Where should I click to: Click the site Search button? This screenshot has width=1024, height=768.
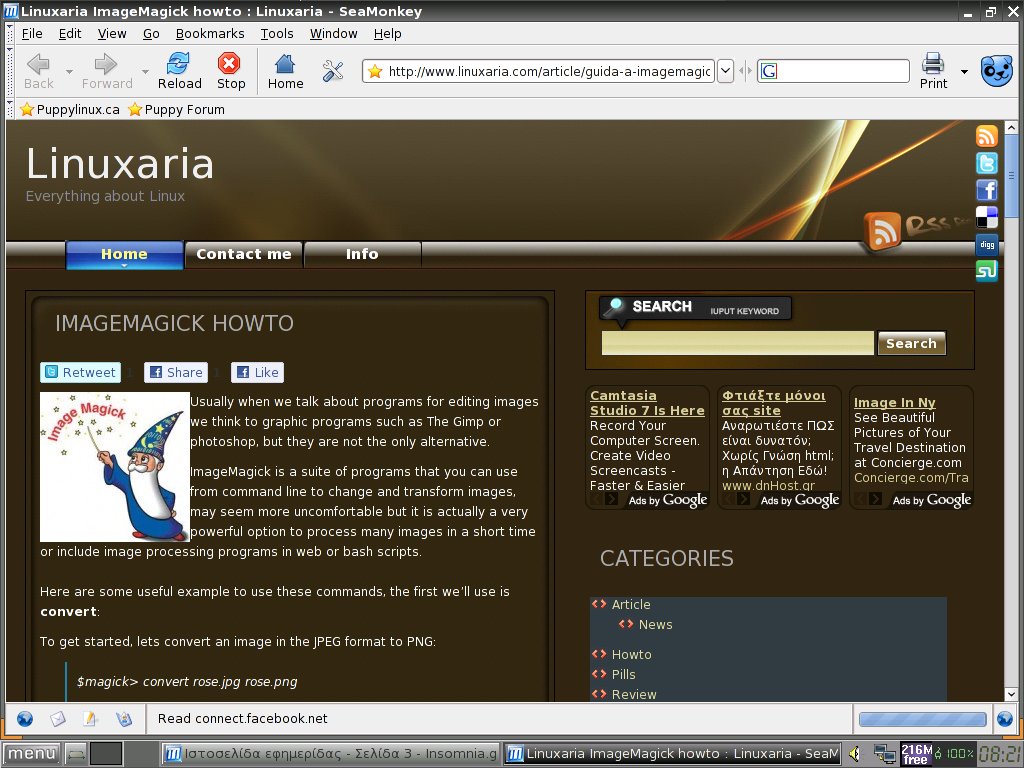pyautogui.click(x=911, y=344)
